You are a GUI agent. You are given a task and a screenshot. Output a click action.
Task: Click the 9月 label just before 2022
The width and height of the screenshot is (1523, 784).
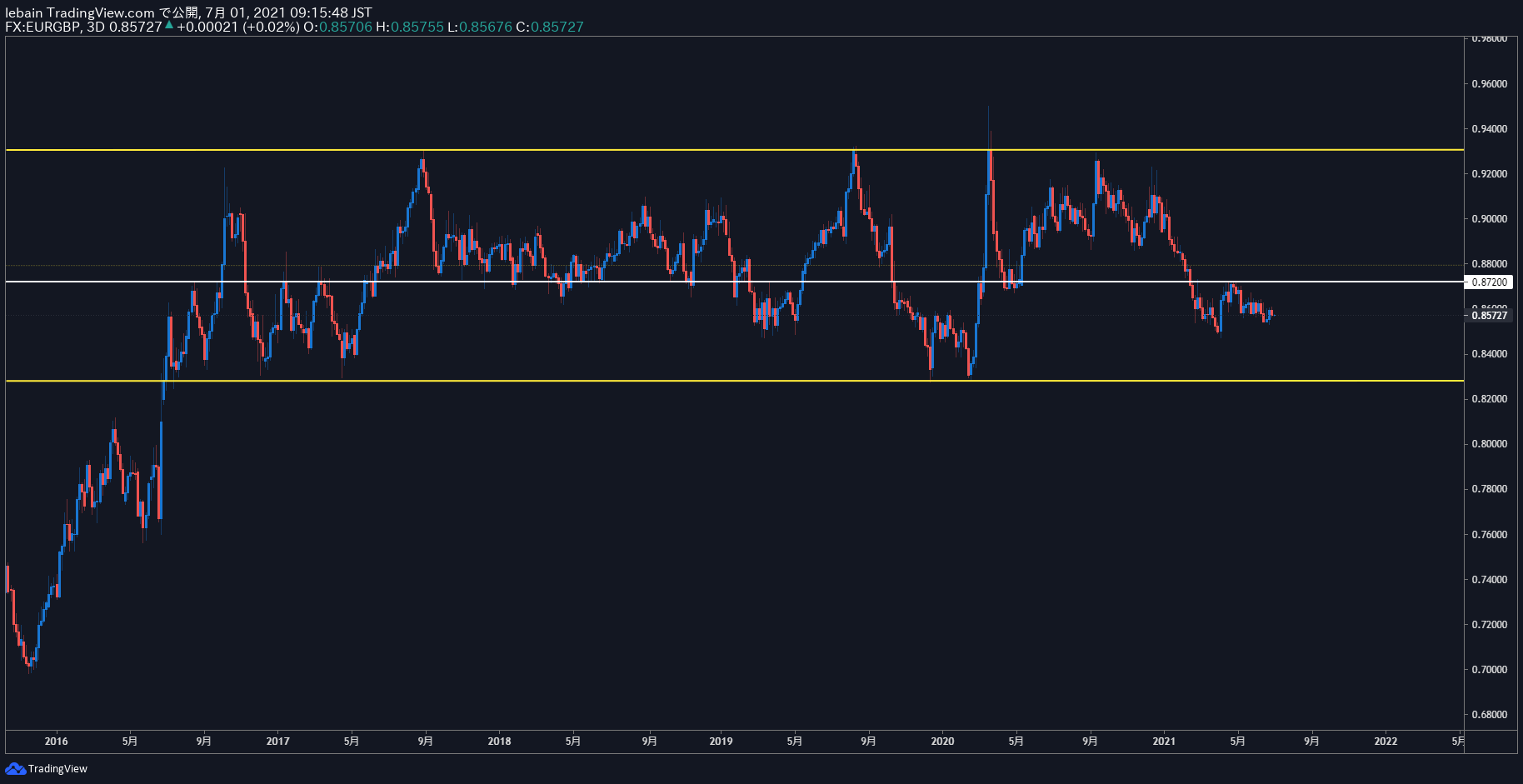pos(1311,742)
